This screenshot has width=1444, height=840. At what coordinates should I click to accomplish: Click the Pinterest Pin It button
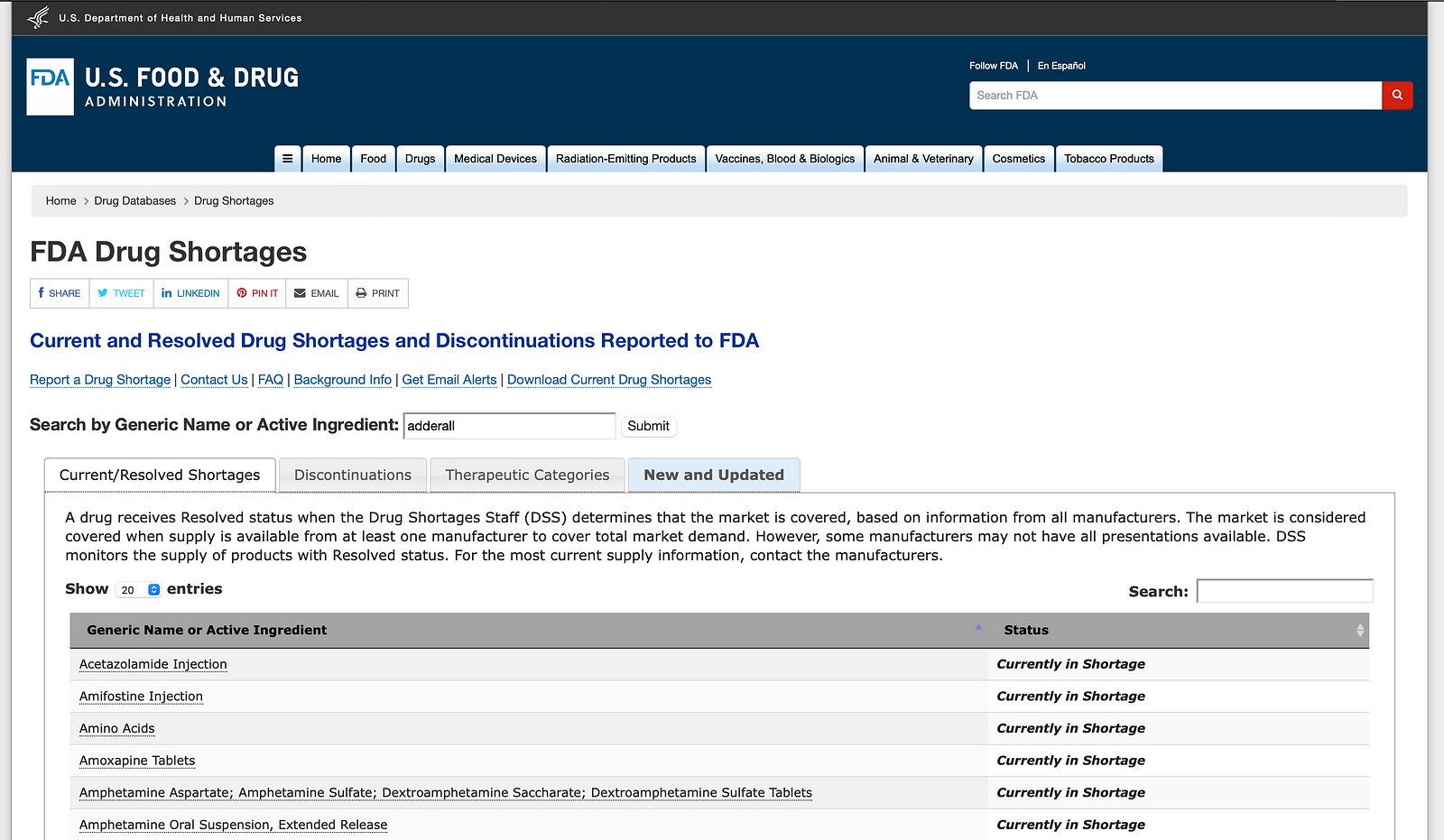(257, 293)
